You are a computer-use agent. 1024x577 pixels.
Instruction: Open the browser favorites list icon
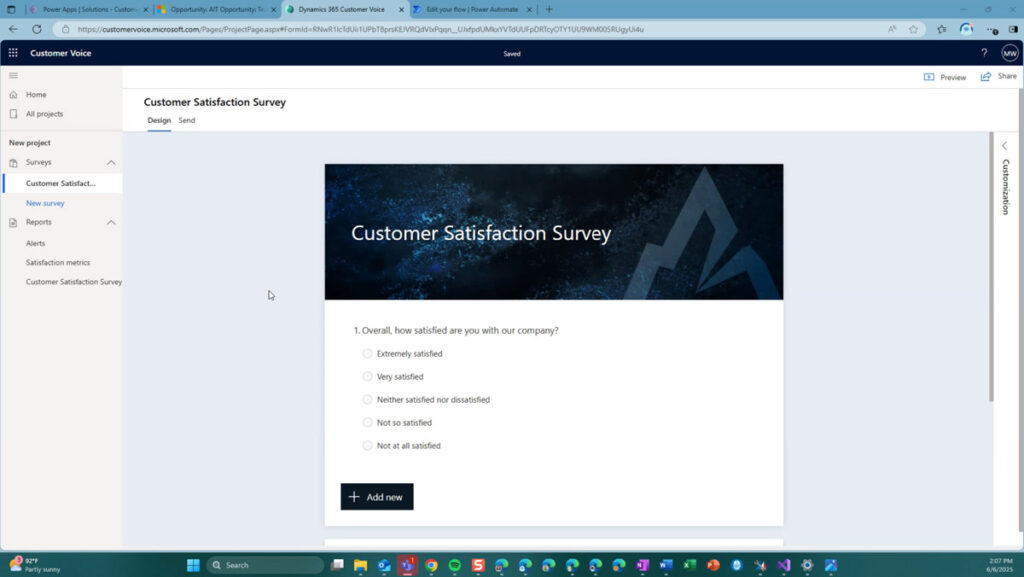click(941, 29)
